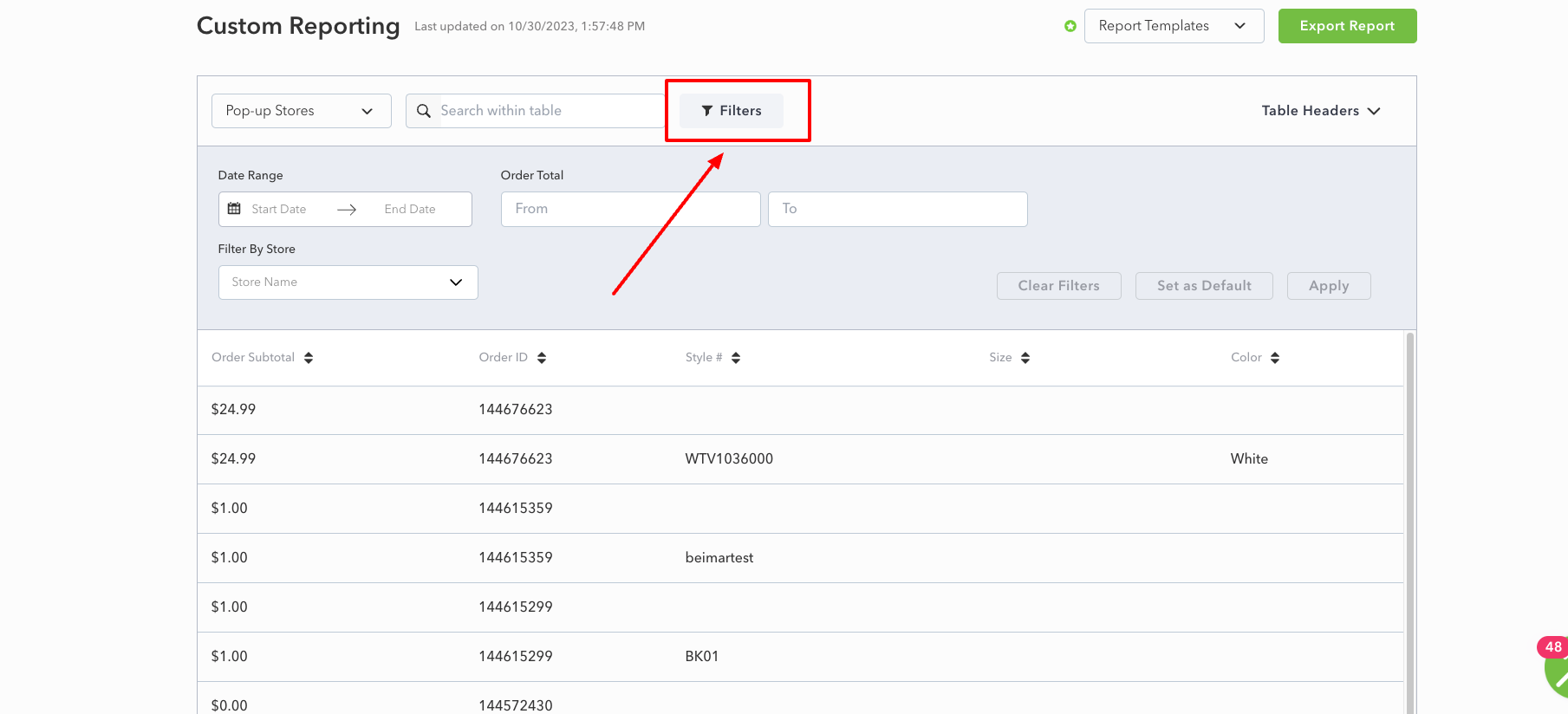Image resolution: width=1568 pixels, height=714 pixels.
Task: Sort by Size arrows
Action: (x=1025, y=358)
